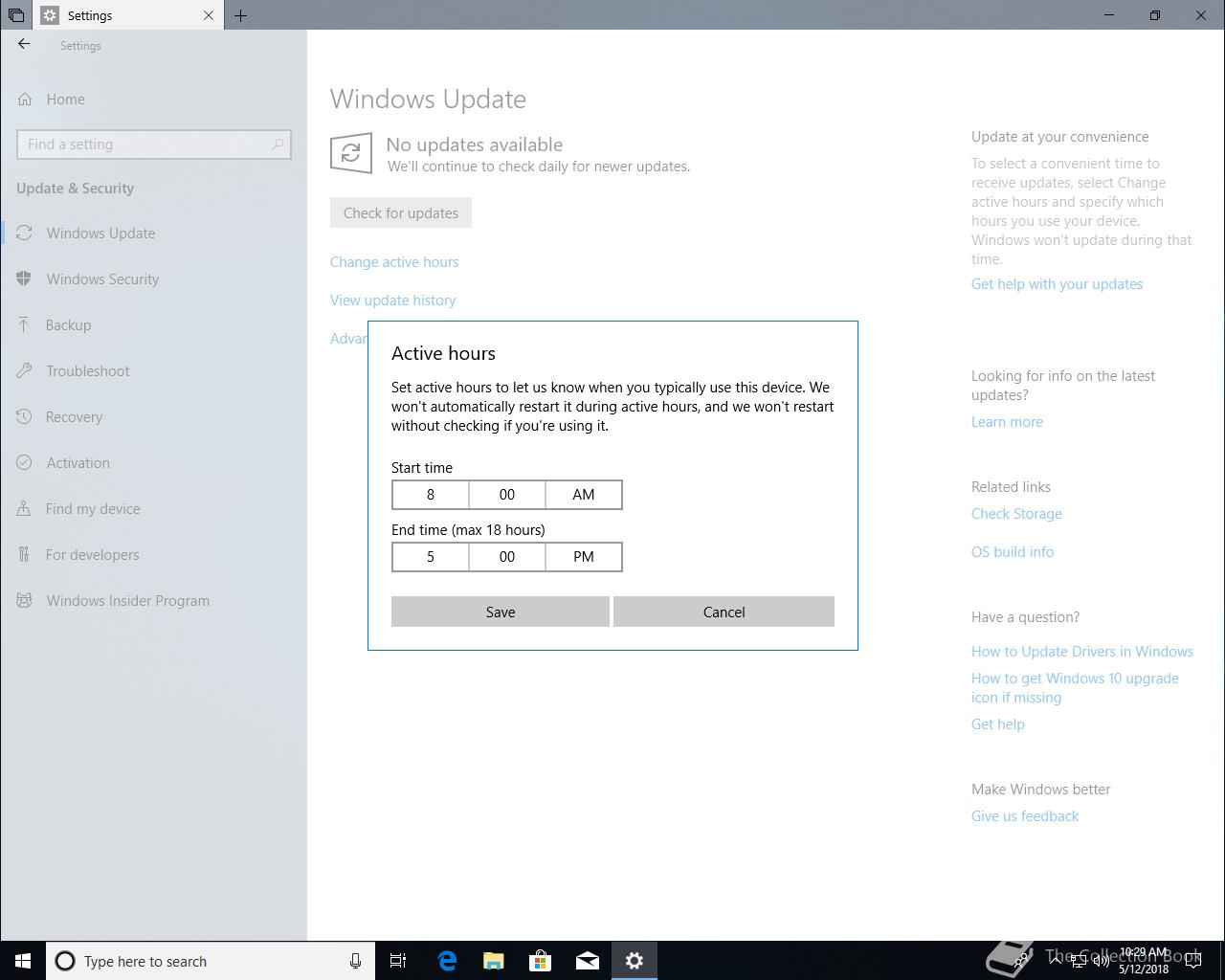Open Microsoft Store from the taskbar
Screen dimensions: 1225x980
541,961
